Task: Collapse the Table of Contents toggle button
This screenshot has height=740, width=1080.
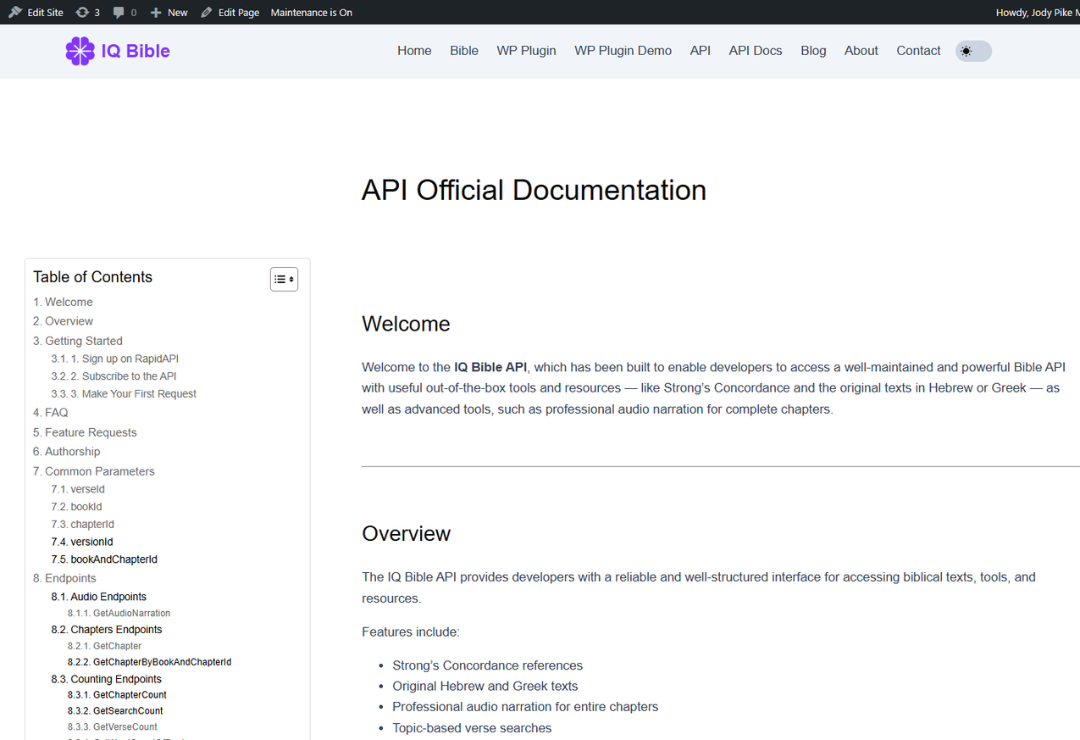Action: [284, 279]
